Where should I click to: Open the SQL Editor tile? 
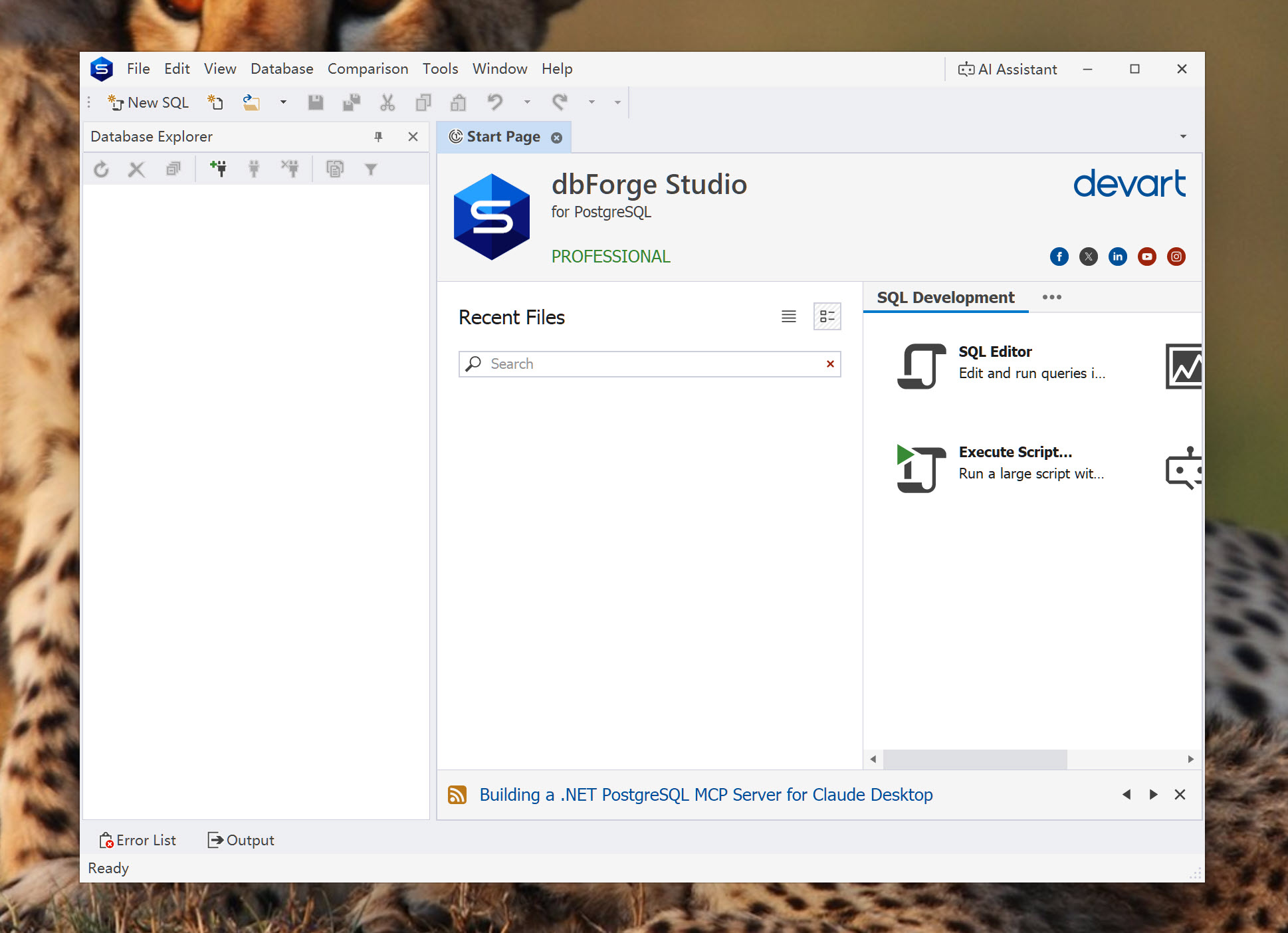coord(995,362)
